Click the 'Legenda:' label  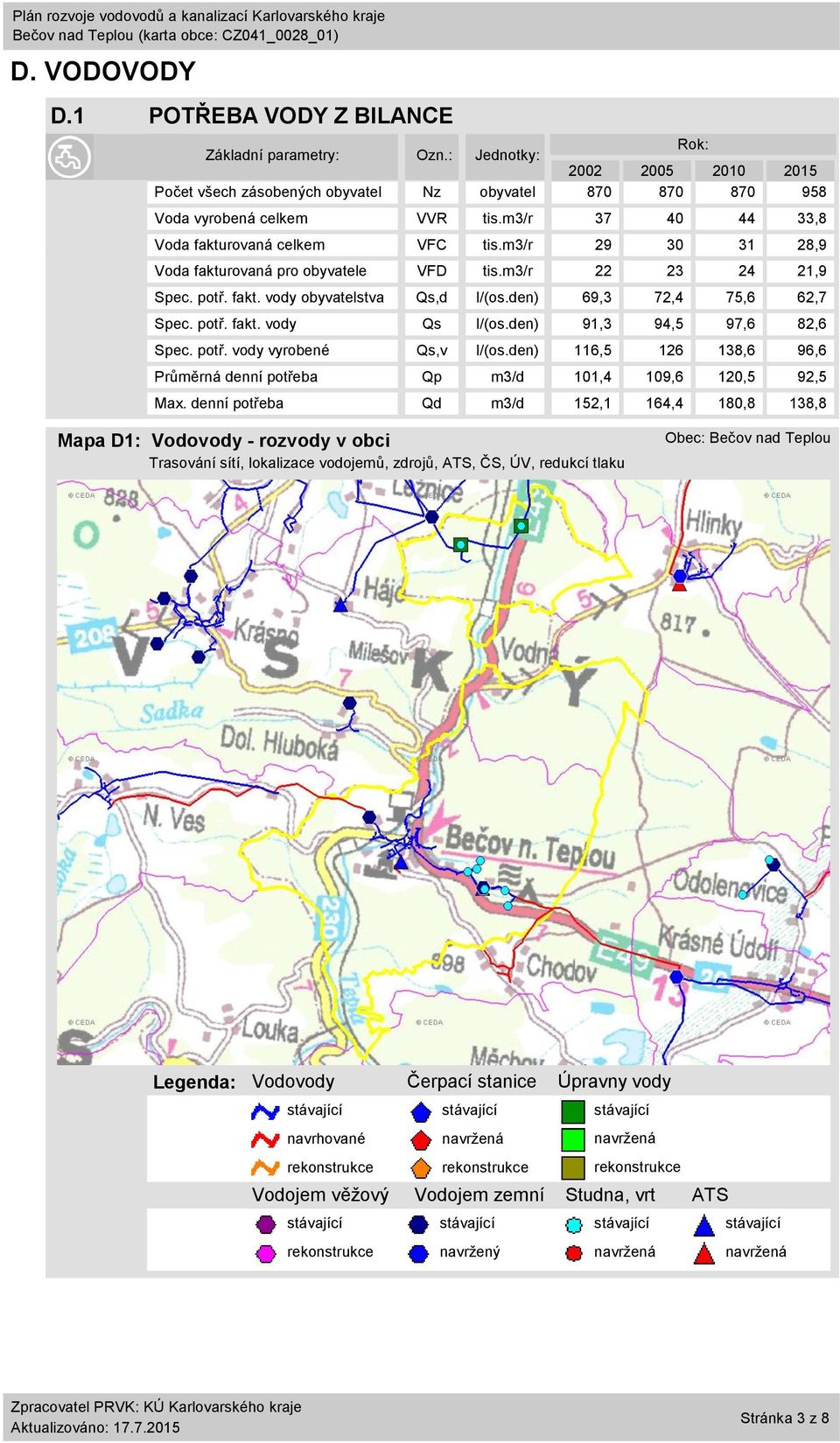tap(194, 1082)
